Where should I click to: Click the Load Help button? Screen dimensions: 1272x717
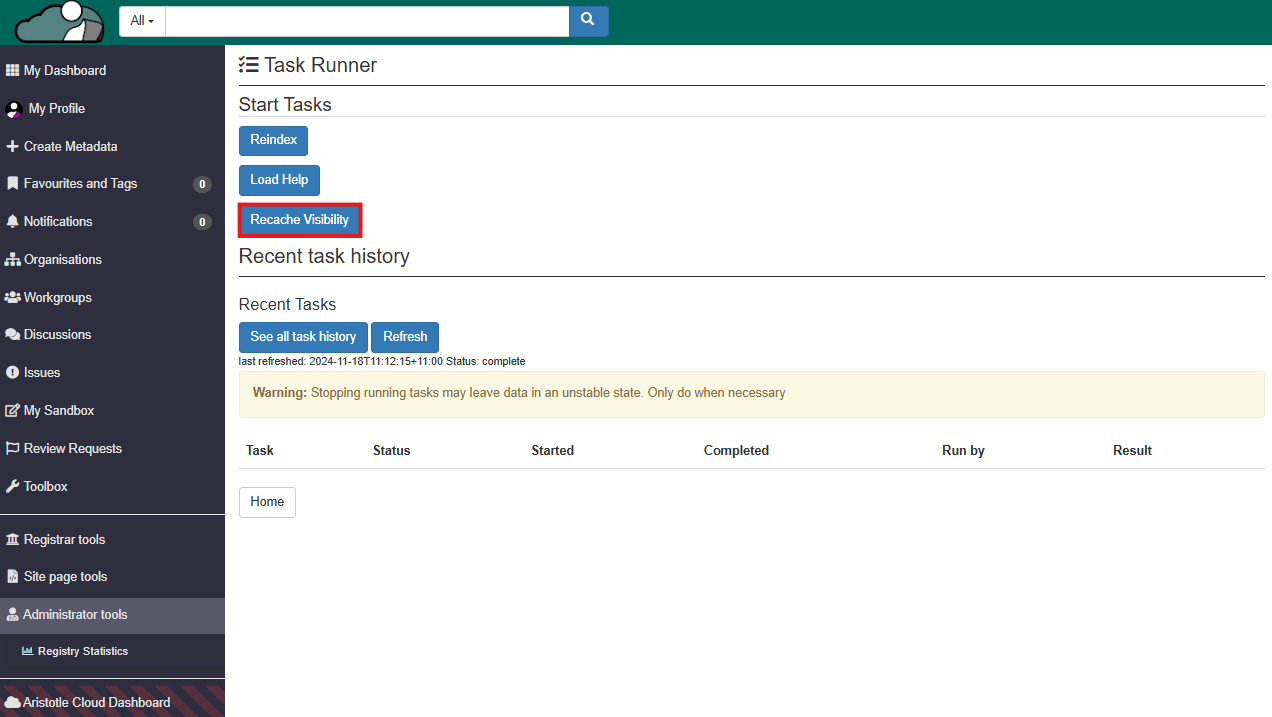click(x=279, y=180)
